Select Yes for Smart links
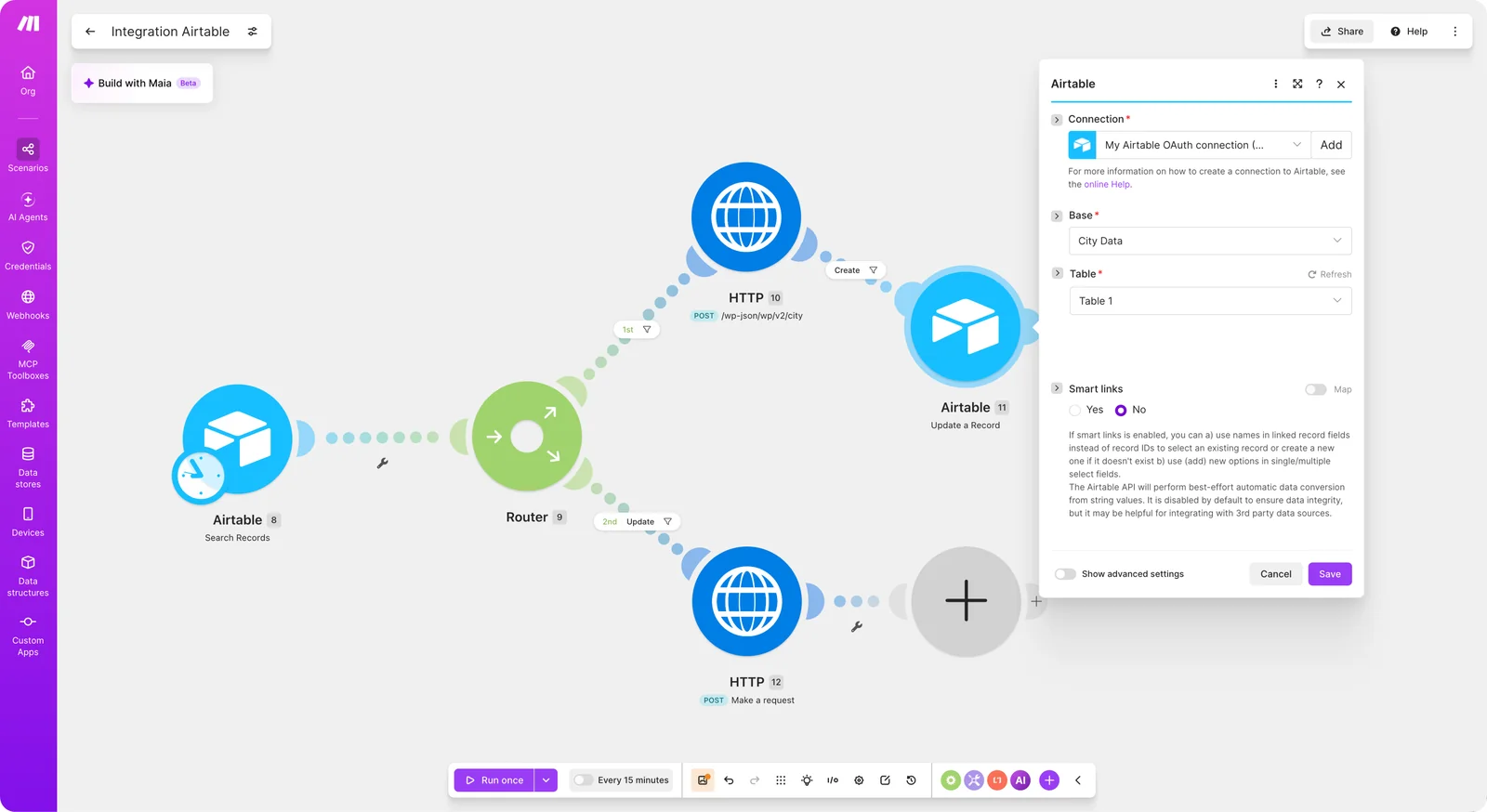Image resolution: width=1487 pixels, height=812 pixels. [1075, 410]
